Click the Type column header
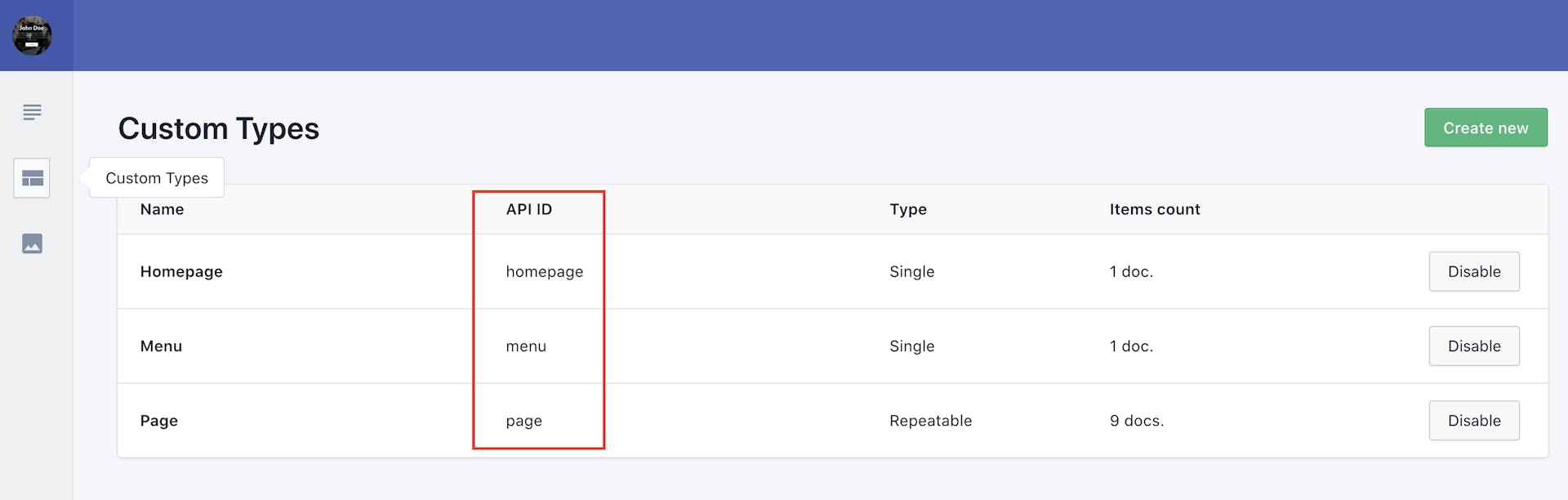 [x=907, y=210]
